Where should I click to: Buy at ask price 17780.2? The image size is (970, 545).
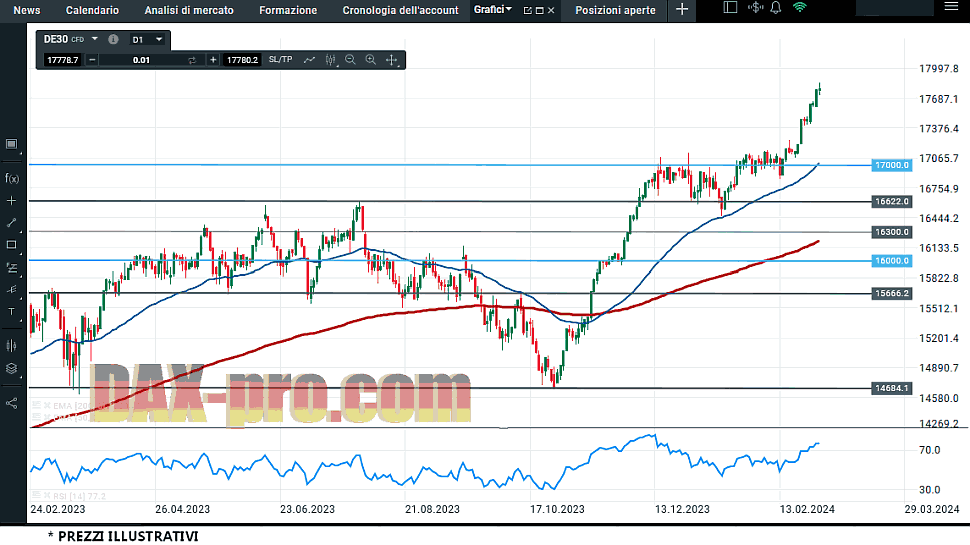[242, 60]
